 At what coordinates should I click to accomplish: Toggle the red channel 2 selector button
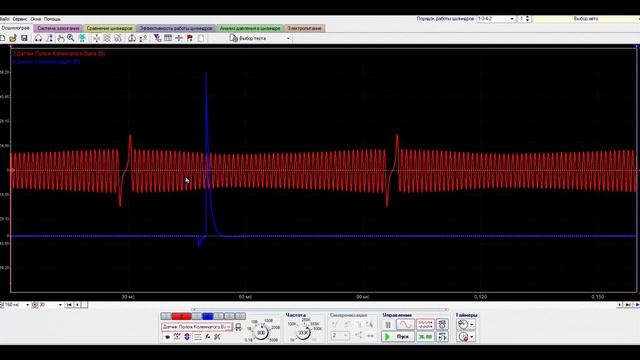pyautogui.click(x=181, y=316)
